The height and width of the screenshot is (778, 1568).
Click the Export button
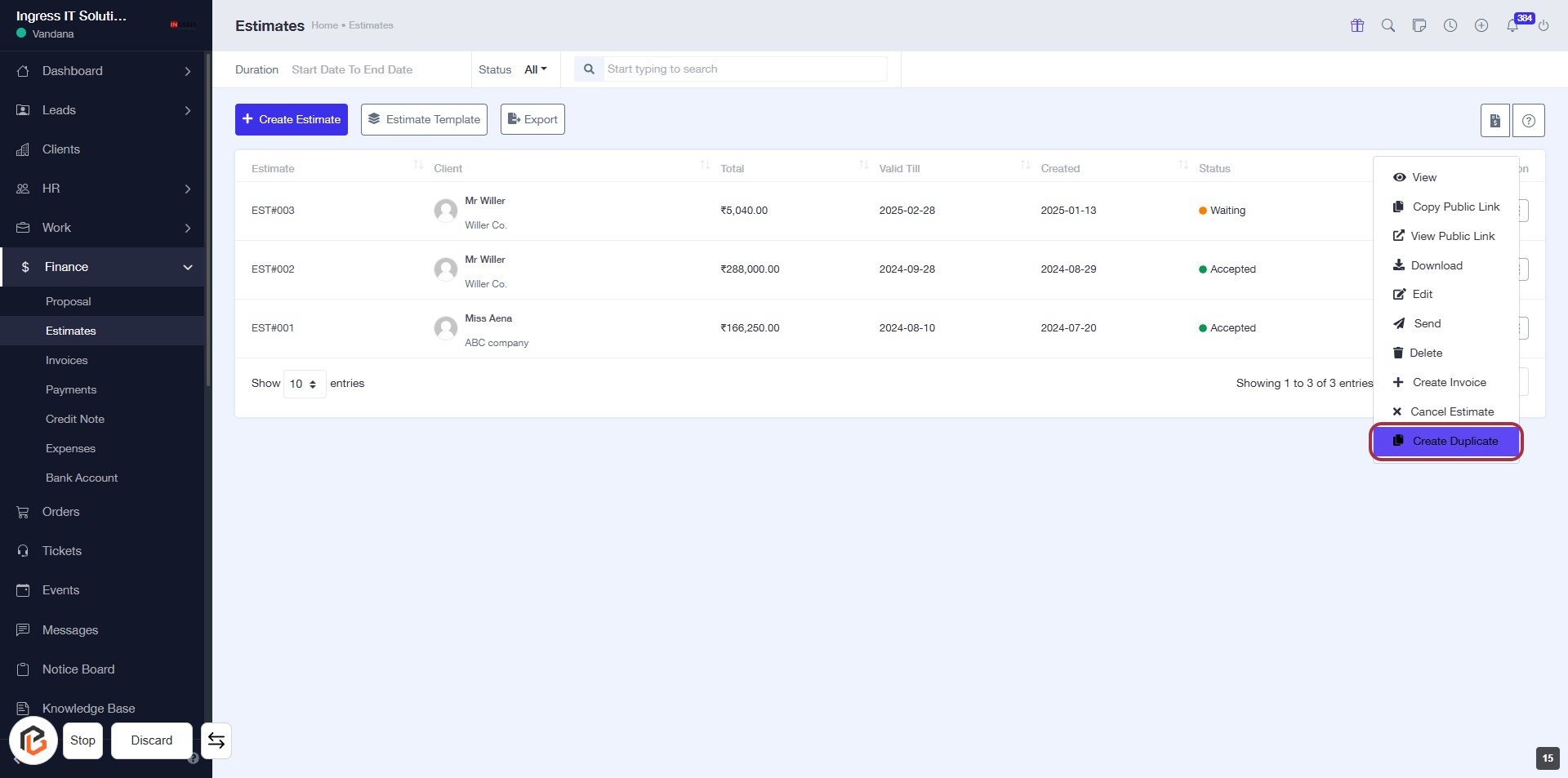(532, 119)
